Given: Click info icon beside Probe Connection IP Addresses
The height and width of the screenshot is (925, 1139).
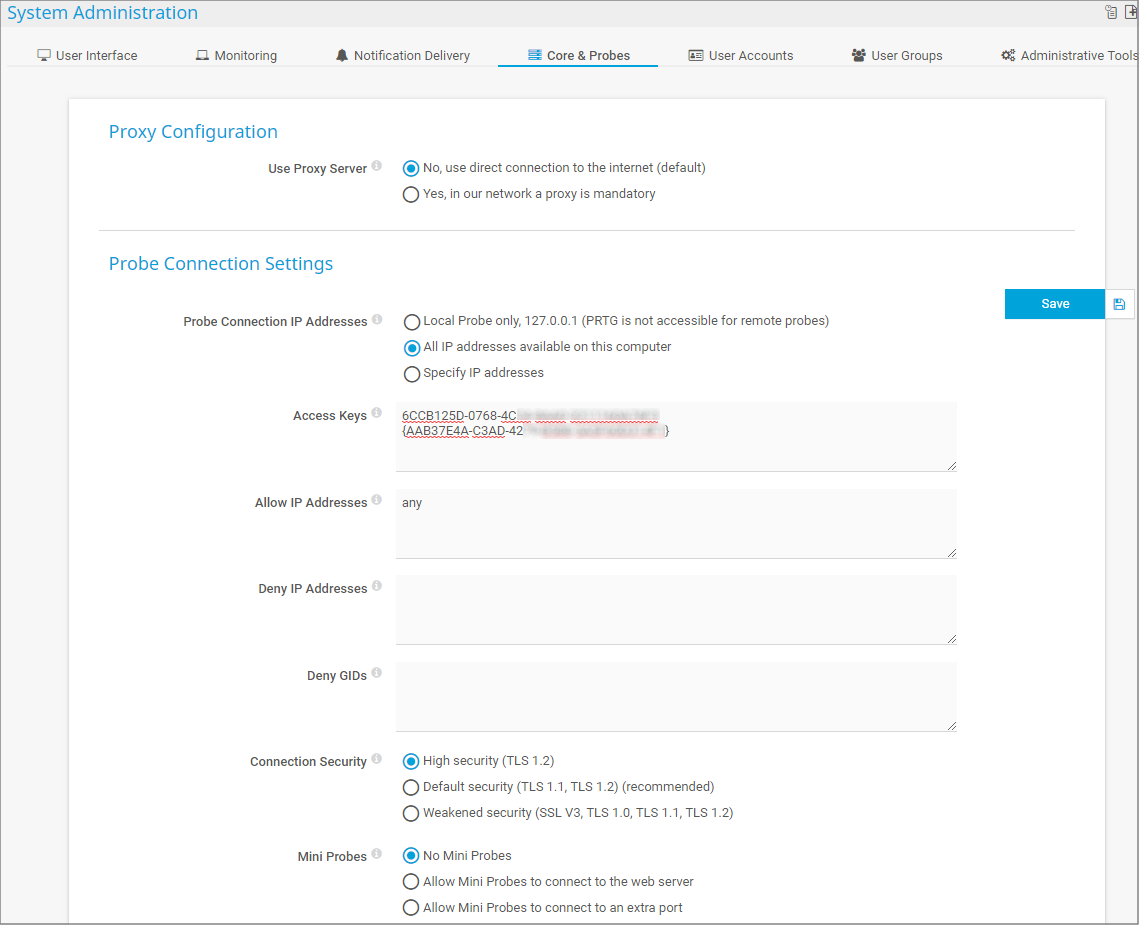Looking at the screenshot, I should 377,320.
